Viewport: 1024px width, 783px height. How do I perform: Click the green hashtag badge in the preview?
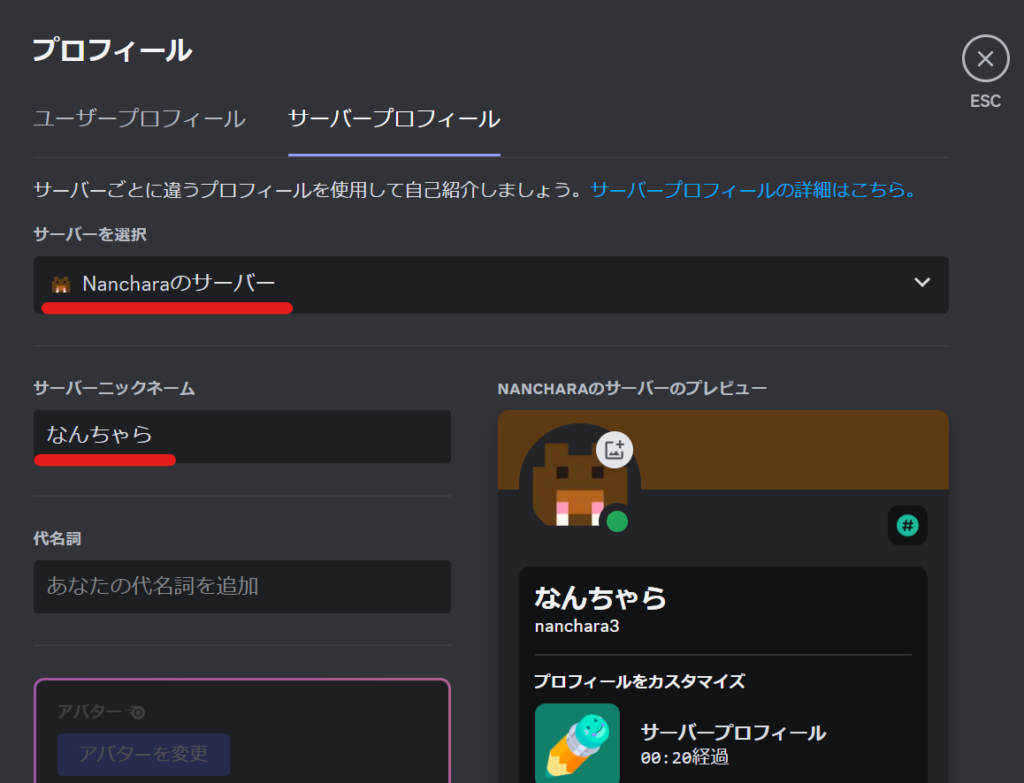click(907, 525)
